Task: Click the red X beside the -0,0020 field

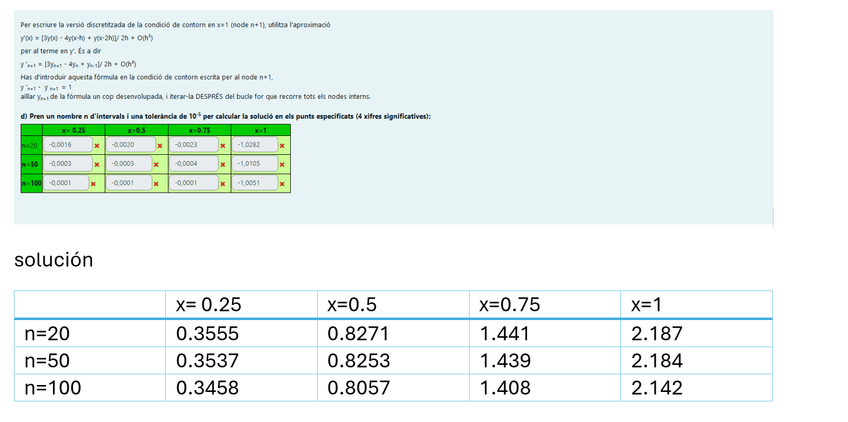Action: tap(158, 145)
